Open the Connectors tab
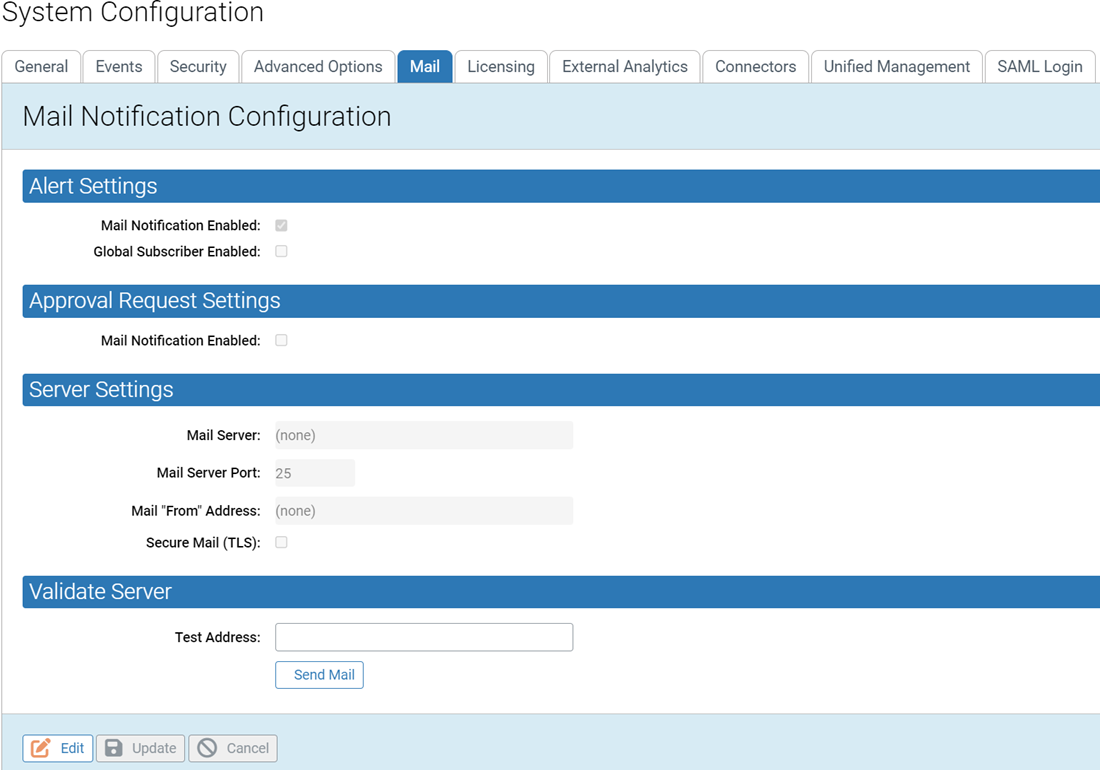The height and width of the screenshot is (770, 1100). 755,66
